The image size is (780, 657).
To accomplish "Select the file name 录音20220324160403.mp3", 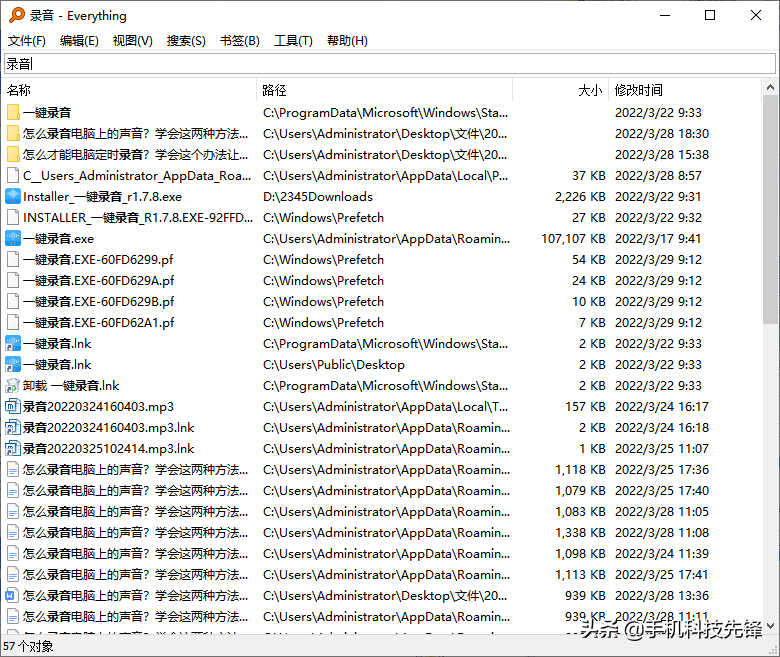I will coord(98,407).
